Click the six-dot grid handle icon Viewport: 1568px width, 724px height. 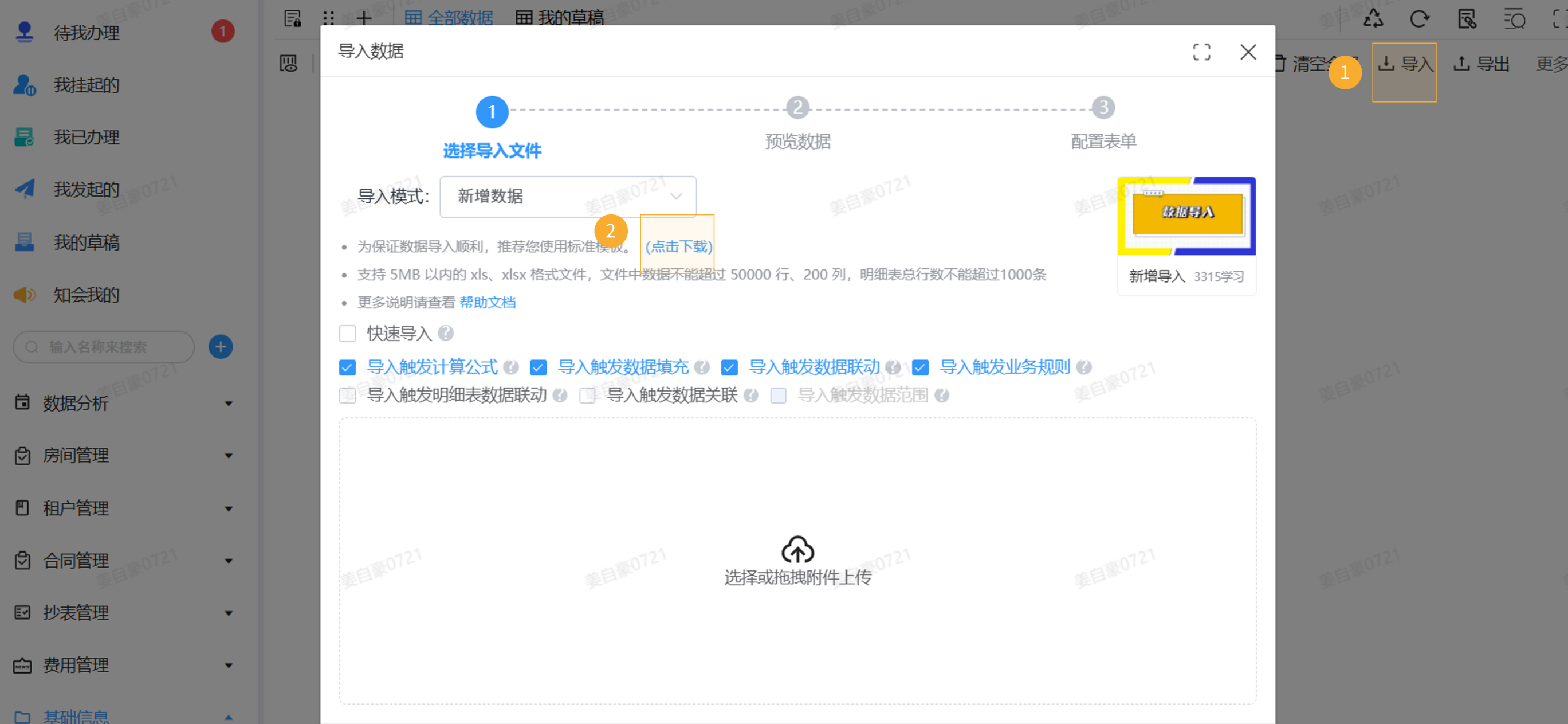(328, 18)
